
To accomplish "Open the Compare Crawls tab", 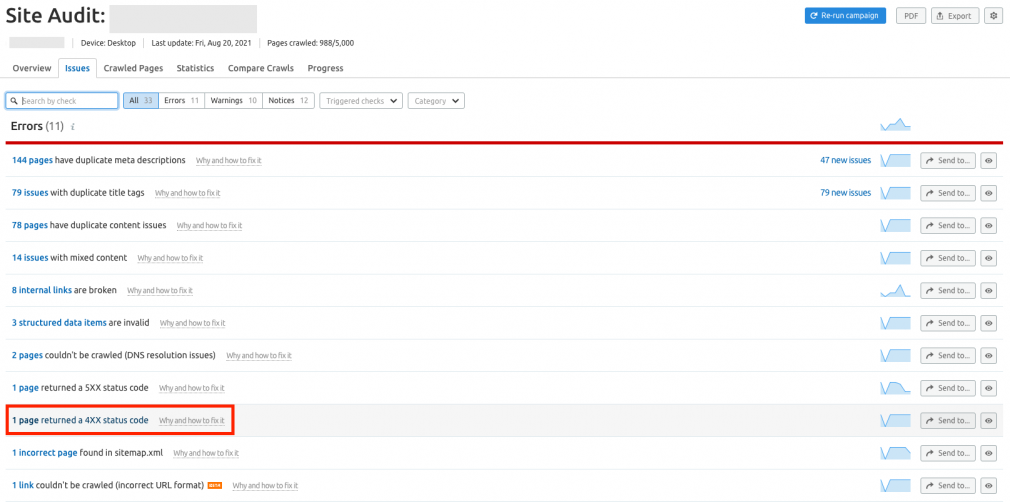I will [260, 68].
